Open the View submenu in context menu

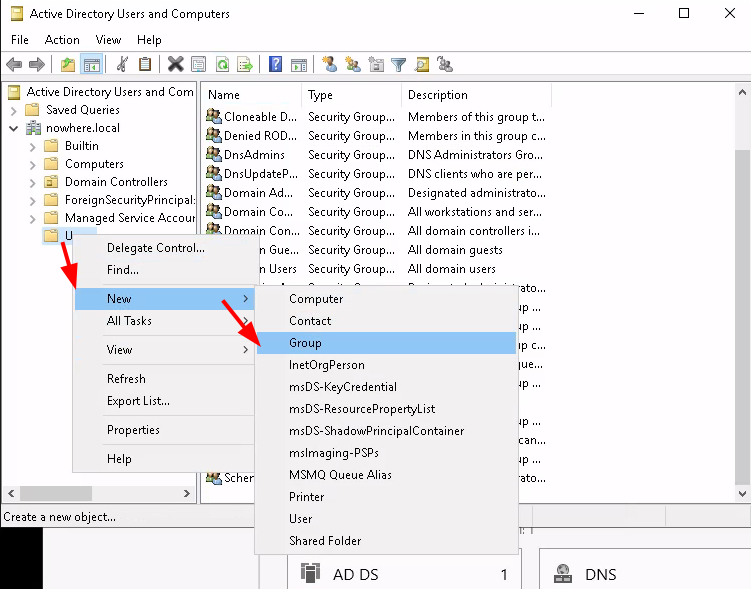pyautogui.click(x=164, y=350)
